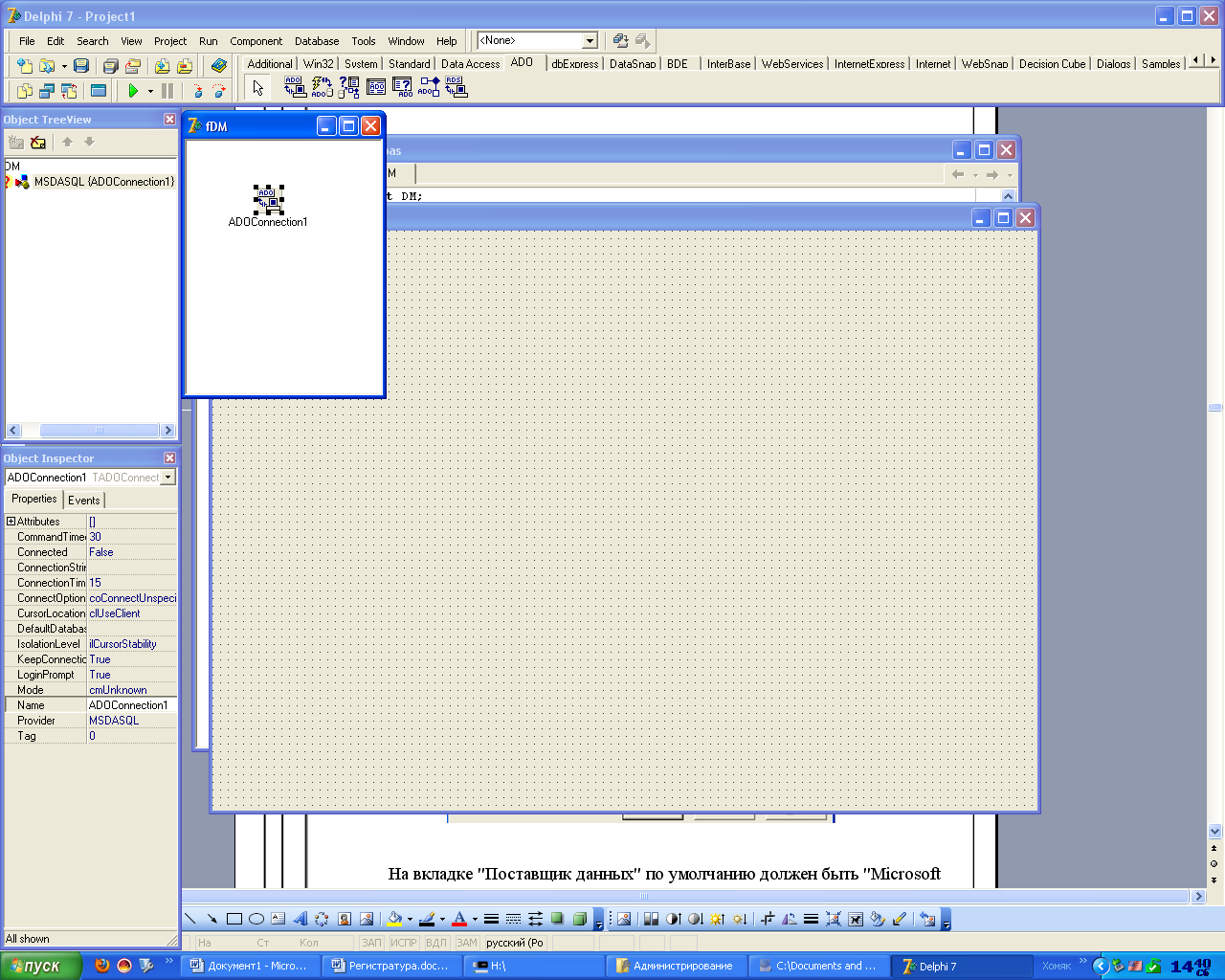The height and width of the screenshot is (980, 1225).
Task: Select the ADOStoredProc palette component
Action: [x=429, y=87]
